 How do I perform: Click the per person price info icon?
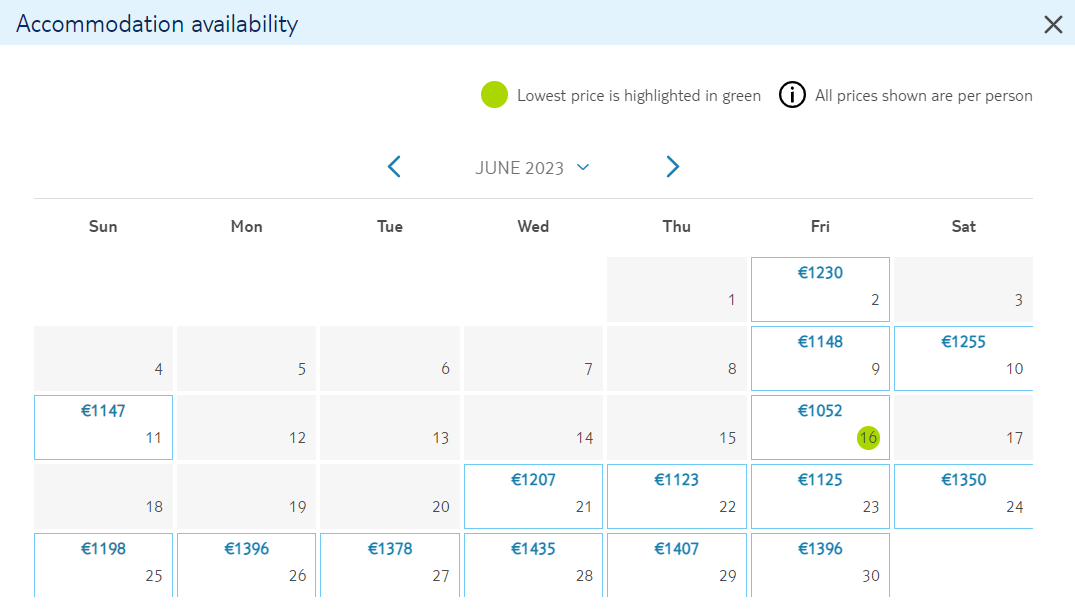pyautogui.click(x=792, y=95)
